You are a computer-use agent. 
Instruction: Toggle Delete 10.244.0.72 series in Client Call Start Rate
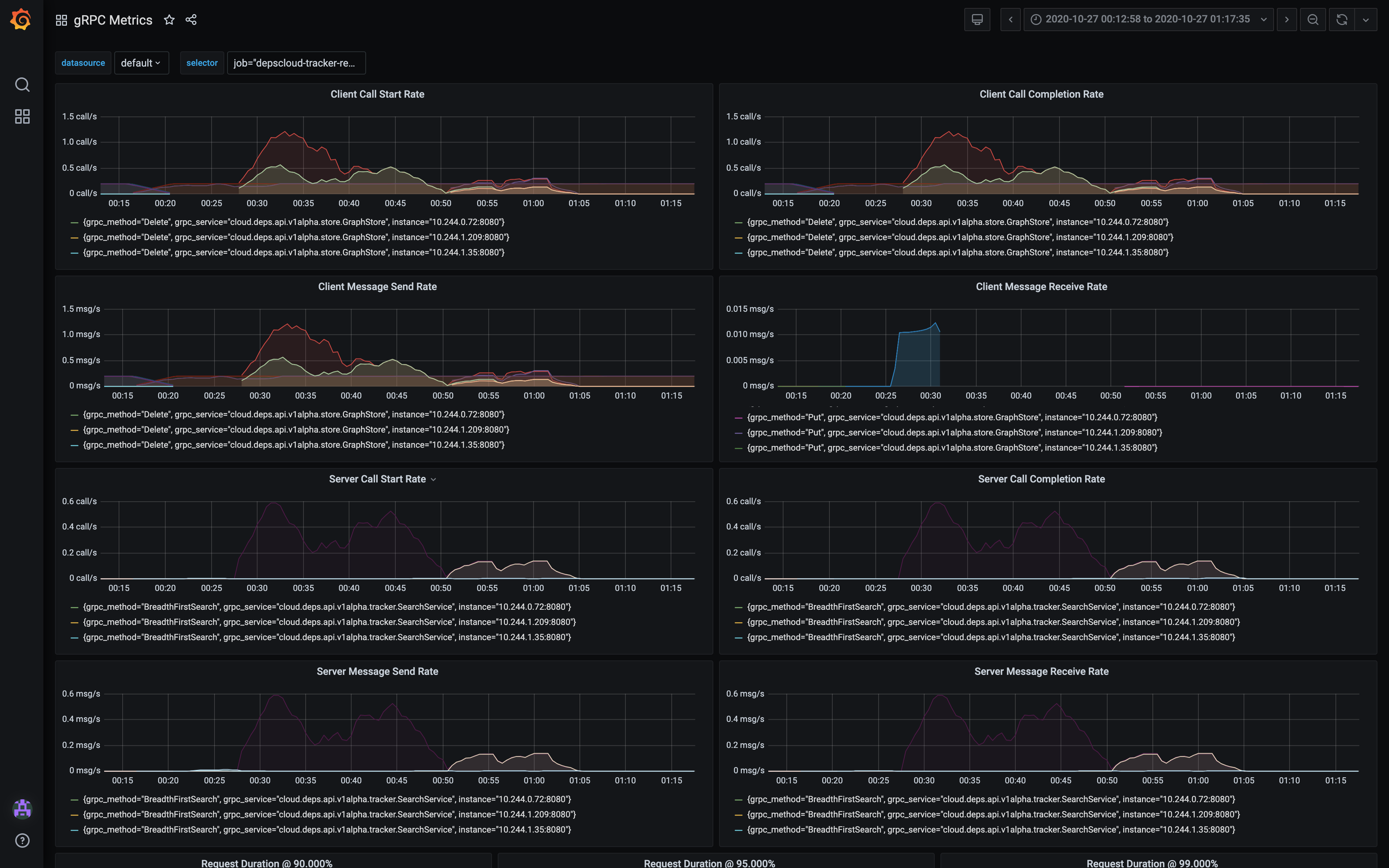[293, 222]
